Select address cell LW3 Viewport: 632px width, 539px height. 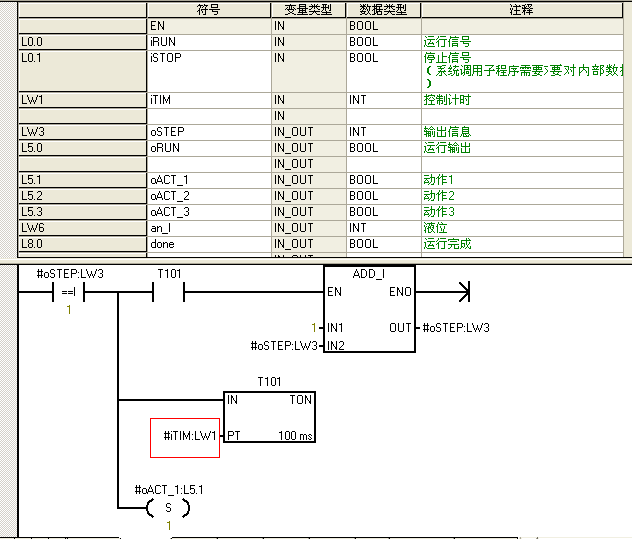pyautogui.click(x=82, y=132)
